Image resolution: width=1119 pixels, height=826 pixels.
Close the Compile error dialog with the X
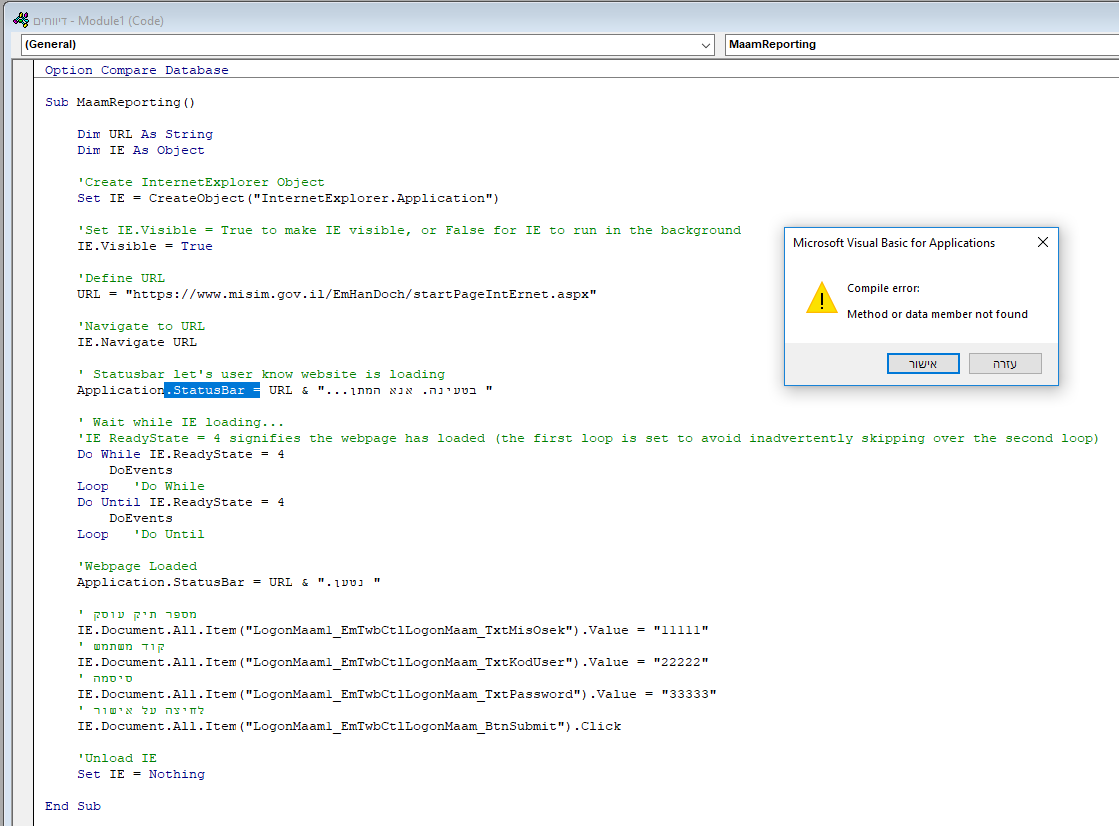[1043, 243]
